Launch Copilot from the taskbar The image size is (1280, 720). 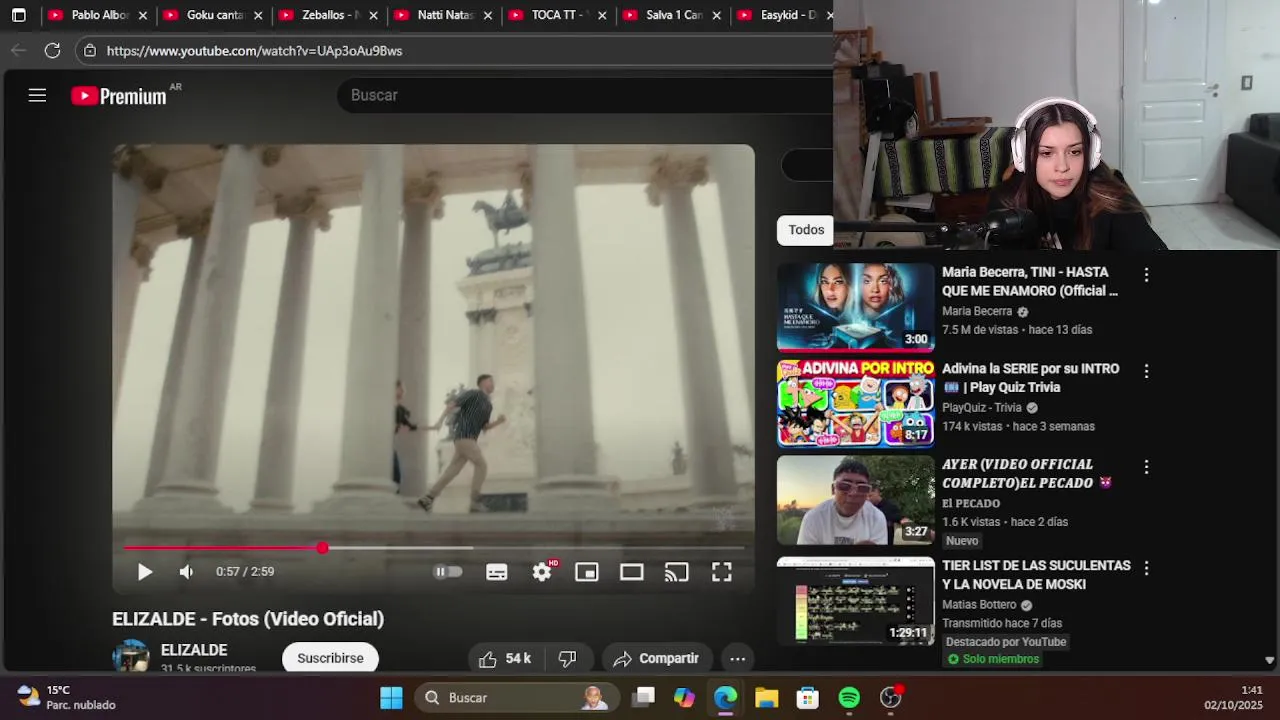(x=684, y=698)
